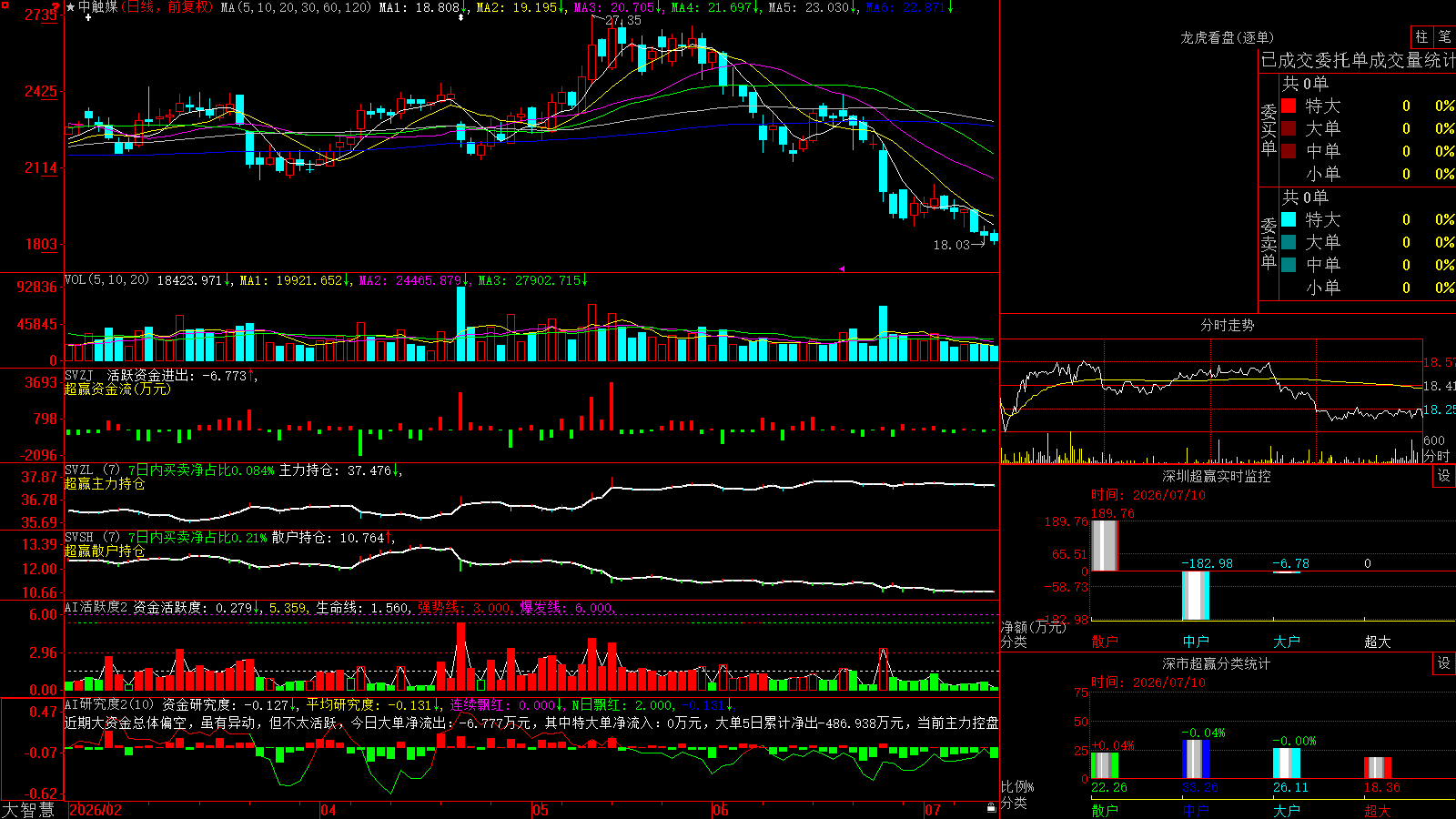
Task: Click the AI研究度2(10) indicator label
Action: tap(109, 704)
